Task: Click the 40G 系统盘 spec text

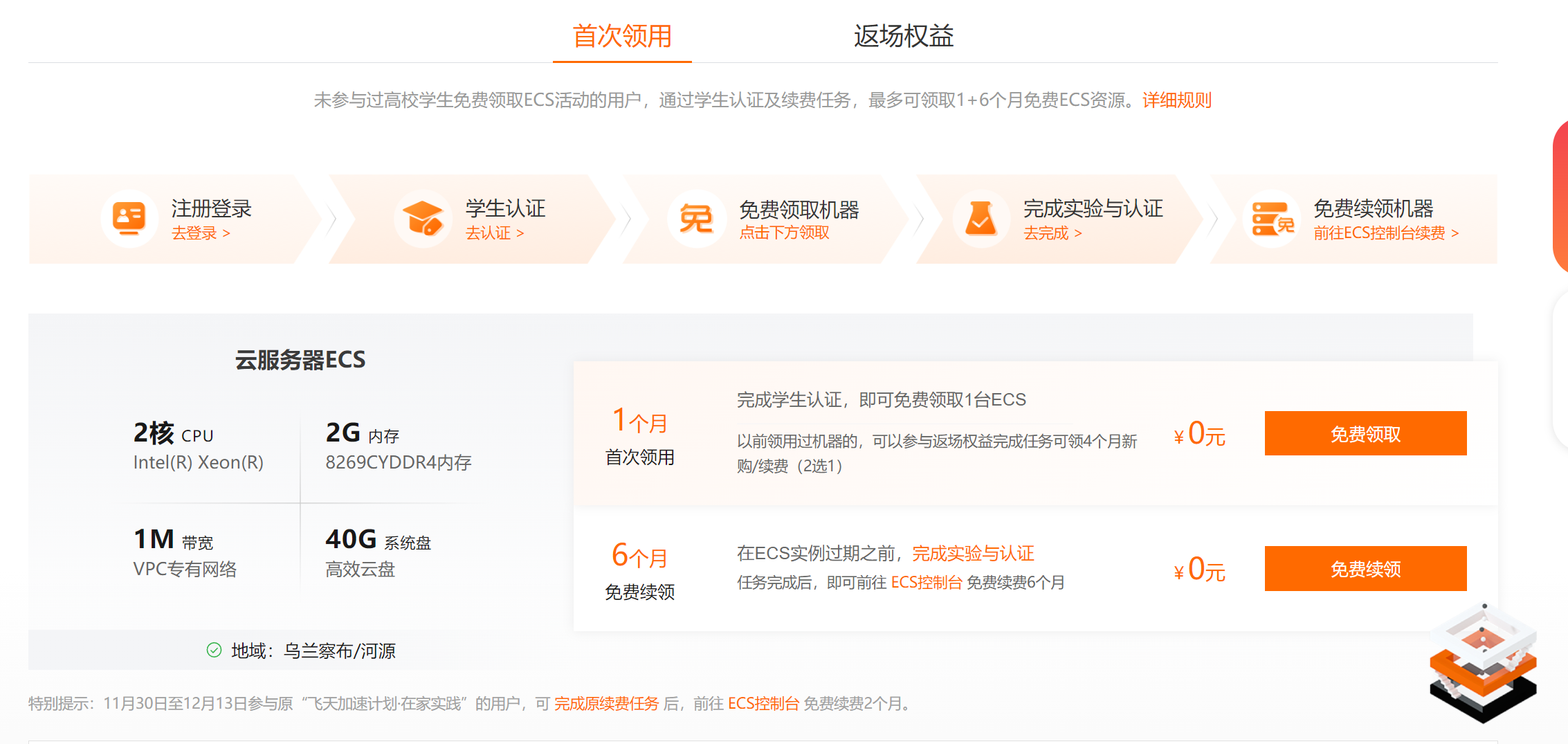Action: point(379,540)
